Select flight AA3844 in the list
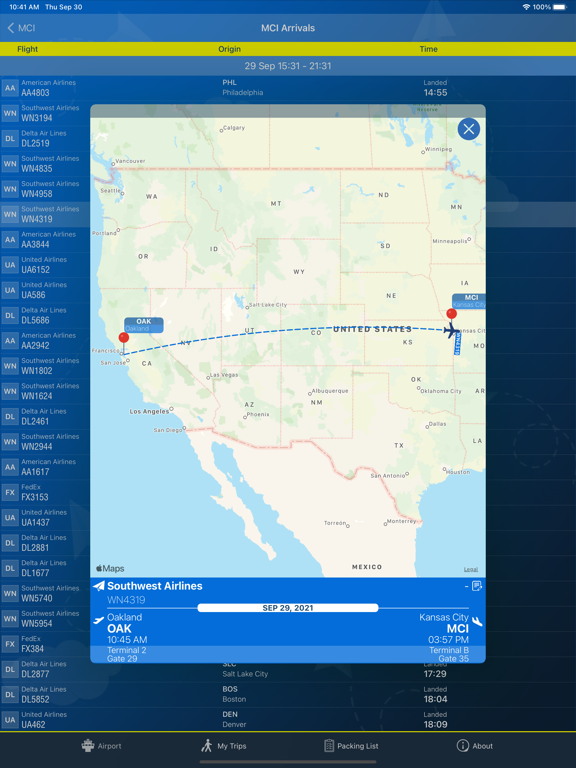 click(x=45, y=240)
